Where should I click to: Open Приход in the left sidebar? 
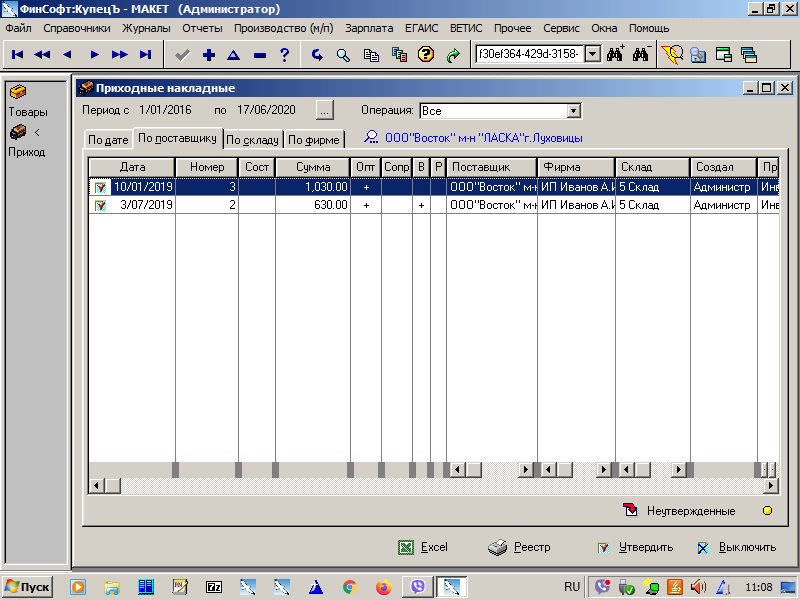click(x=26, y=142)
